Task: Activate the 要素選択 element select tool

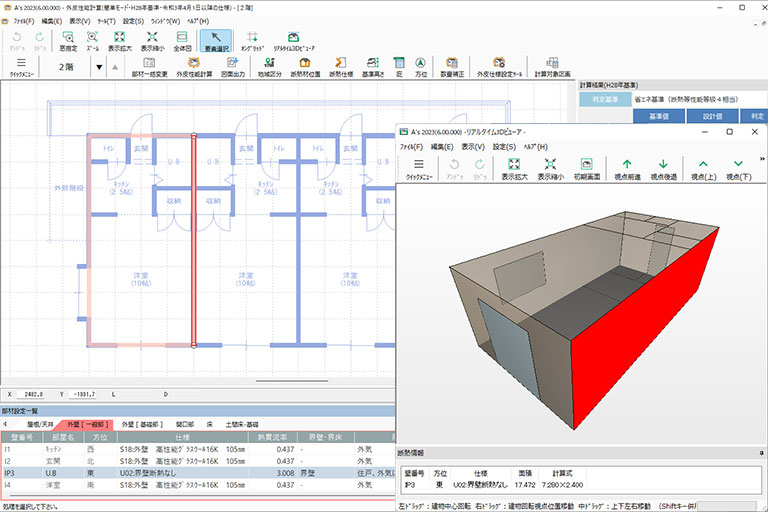Action: point(216,41)
